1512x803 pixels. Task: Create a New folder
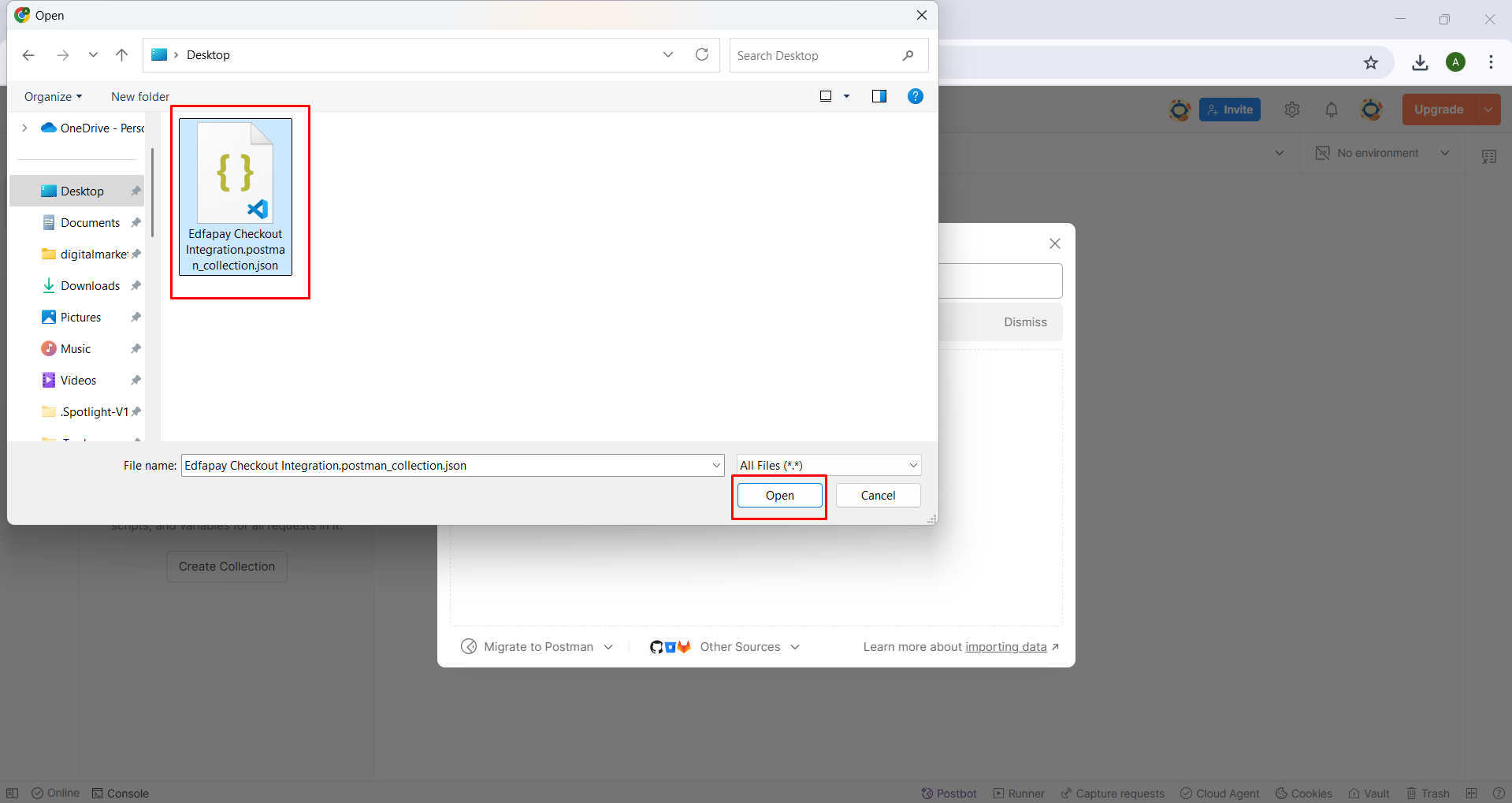tap(140, 96)
